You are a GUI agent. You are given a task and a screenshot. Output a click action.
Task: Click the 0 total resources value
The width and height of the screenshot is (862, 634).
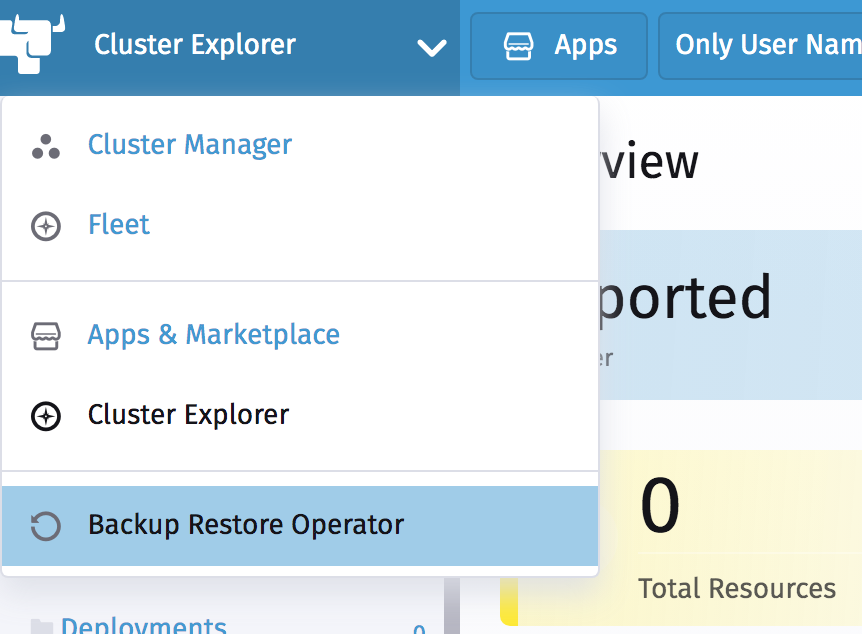coord(660,505)
